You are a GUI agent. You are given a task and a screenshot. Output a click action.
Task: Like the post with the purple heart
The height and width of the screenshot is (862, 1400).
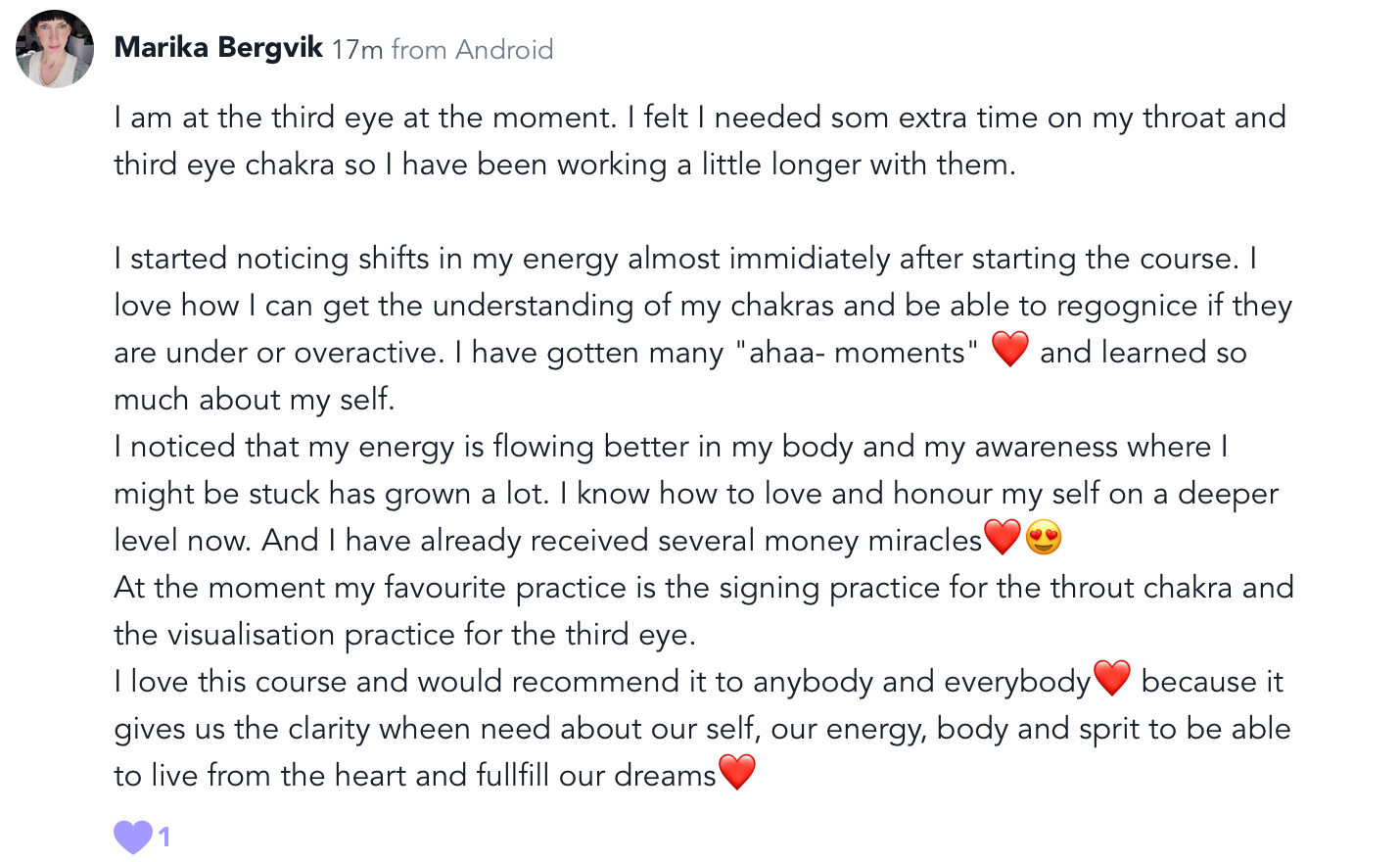click(133, 837)
